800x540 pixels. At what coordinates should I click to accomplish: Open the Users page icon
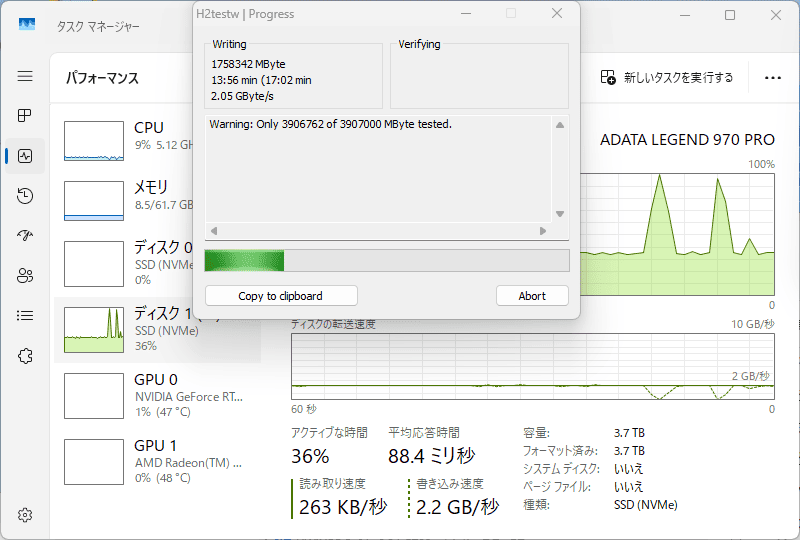[25, 276]
